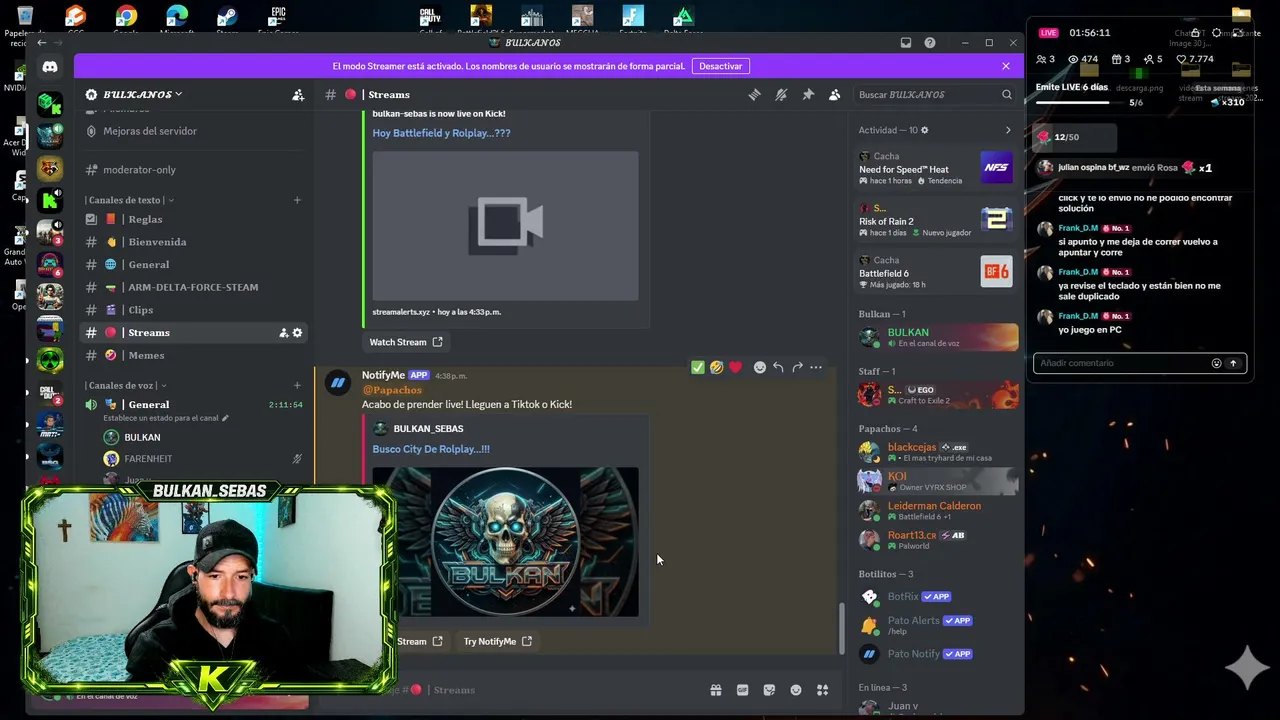Open the Threads icon in channel header
Image resolution: width=1280 pixels, height=720 pixels.
(755, 94)
